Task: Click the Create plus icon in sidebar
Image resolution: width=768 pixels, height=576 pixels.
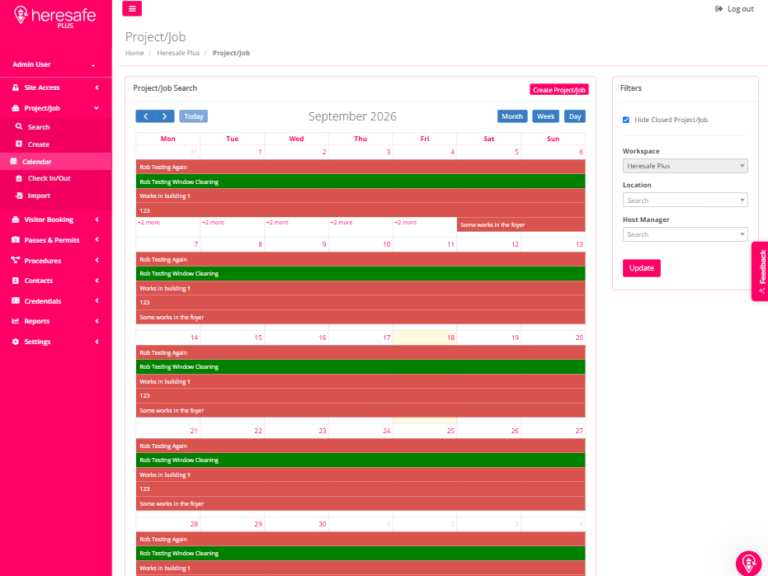Action: [x=19, y=144]
